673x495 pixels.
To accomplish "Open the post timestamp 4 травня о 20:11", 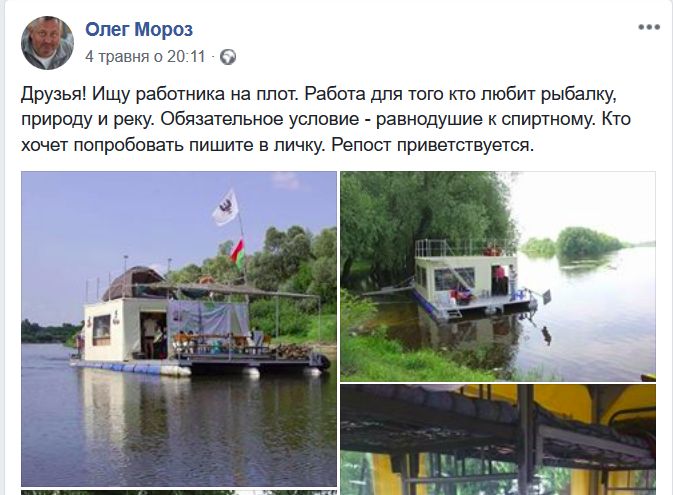I will [x=145, y=57].
